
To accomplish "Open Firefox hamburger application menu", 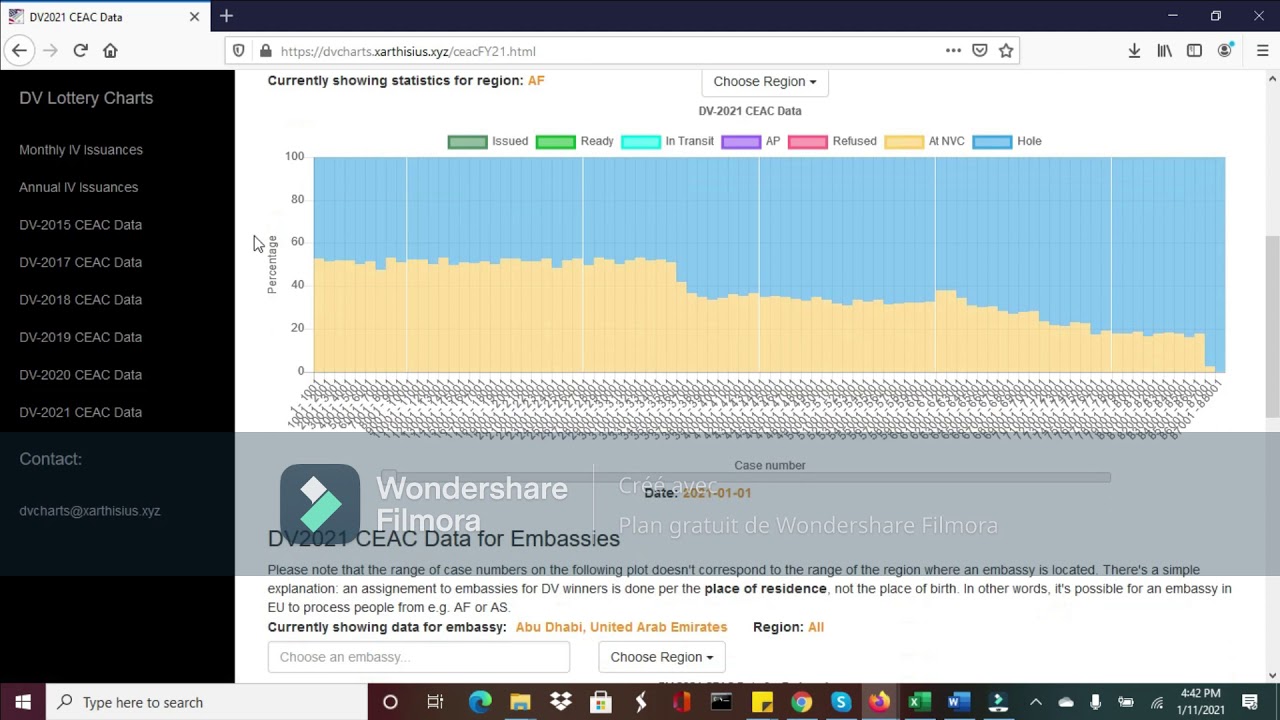I will (x=1262, y=50).
